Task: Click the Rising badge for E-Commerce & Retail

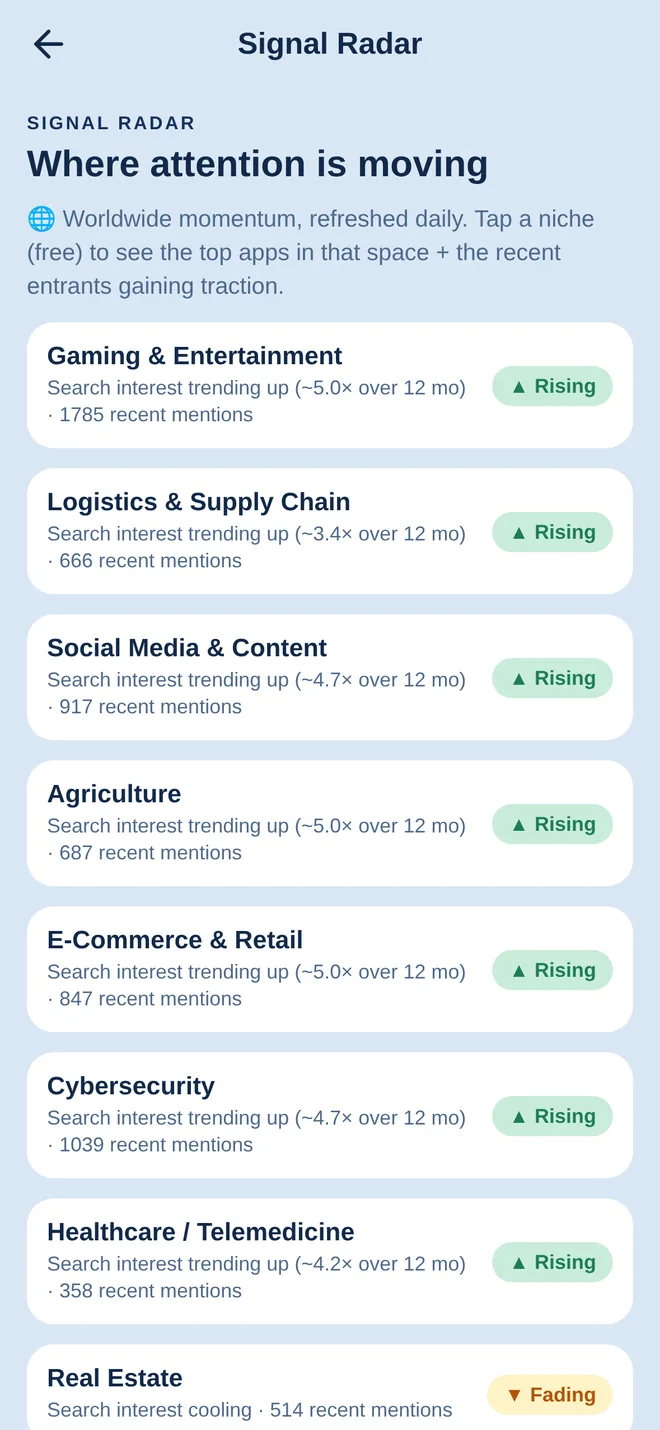Action: [552, 970]
